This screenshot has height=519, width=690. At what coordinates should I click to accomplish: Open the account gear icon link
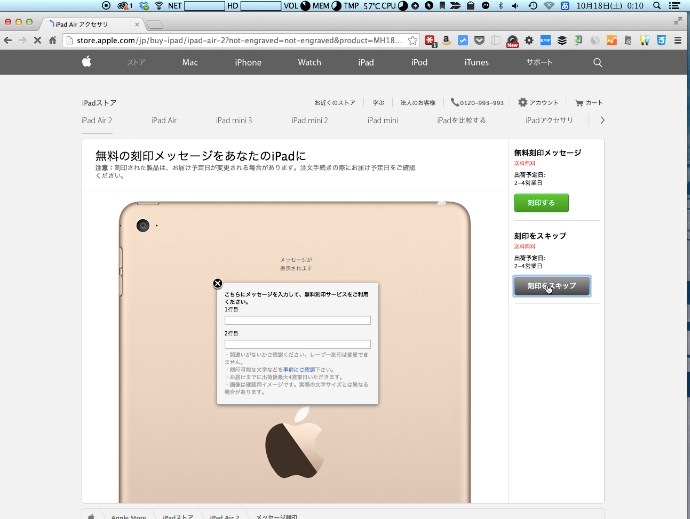(538, 103)
